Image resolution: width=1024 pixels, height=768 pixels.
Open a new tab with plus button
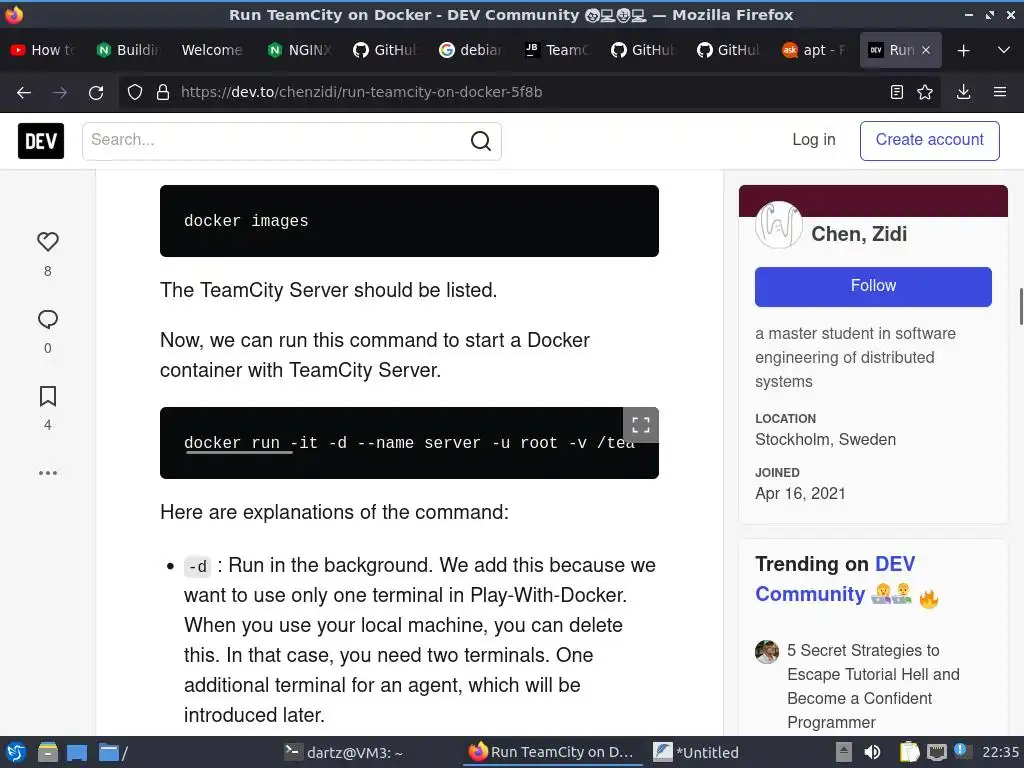(963, 50)
